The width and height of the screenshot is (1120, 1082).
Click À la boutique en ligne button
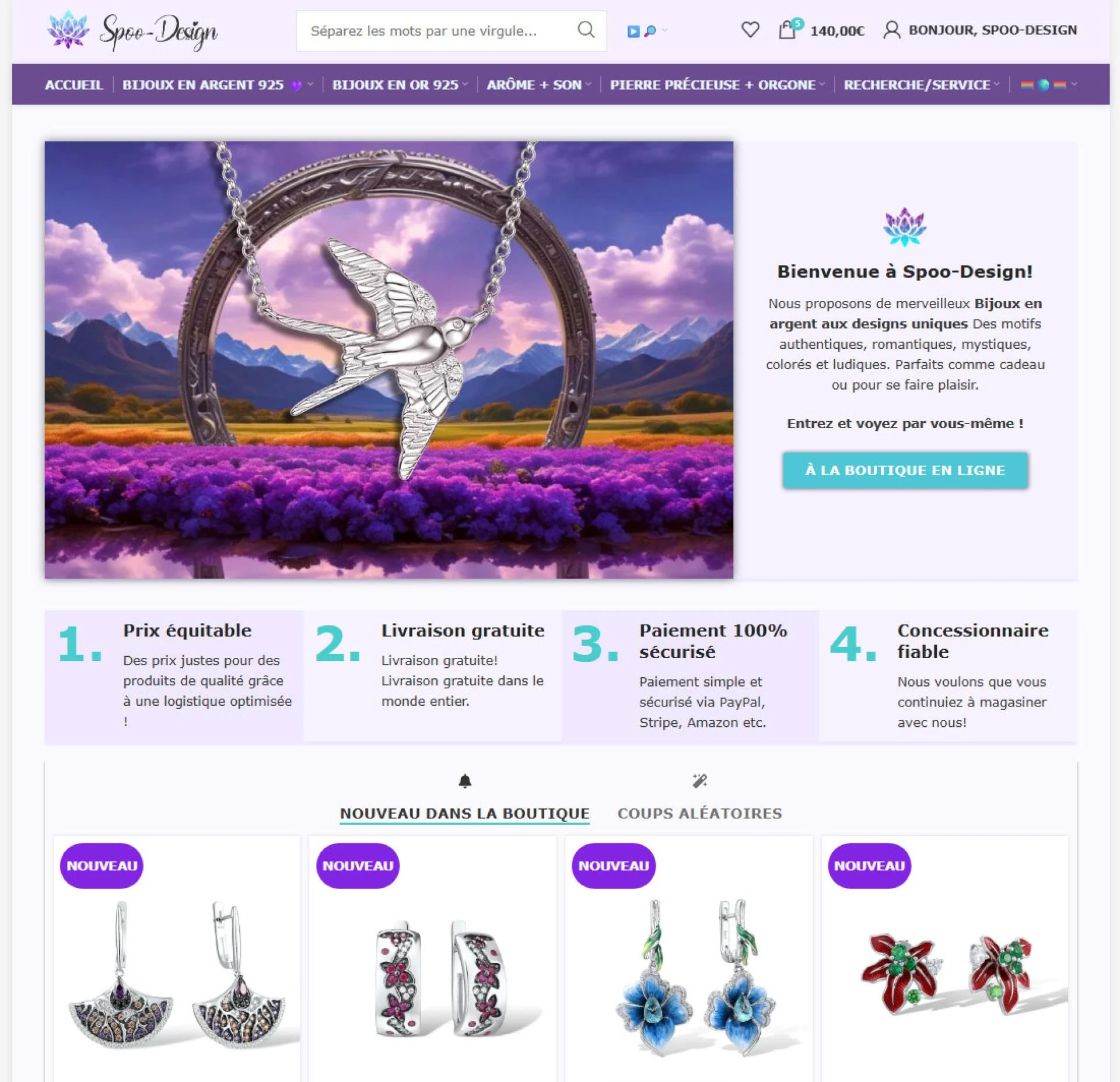[905, 470]
